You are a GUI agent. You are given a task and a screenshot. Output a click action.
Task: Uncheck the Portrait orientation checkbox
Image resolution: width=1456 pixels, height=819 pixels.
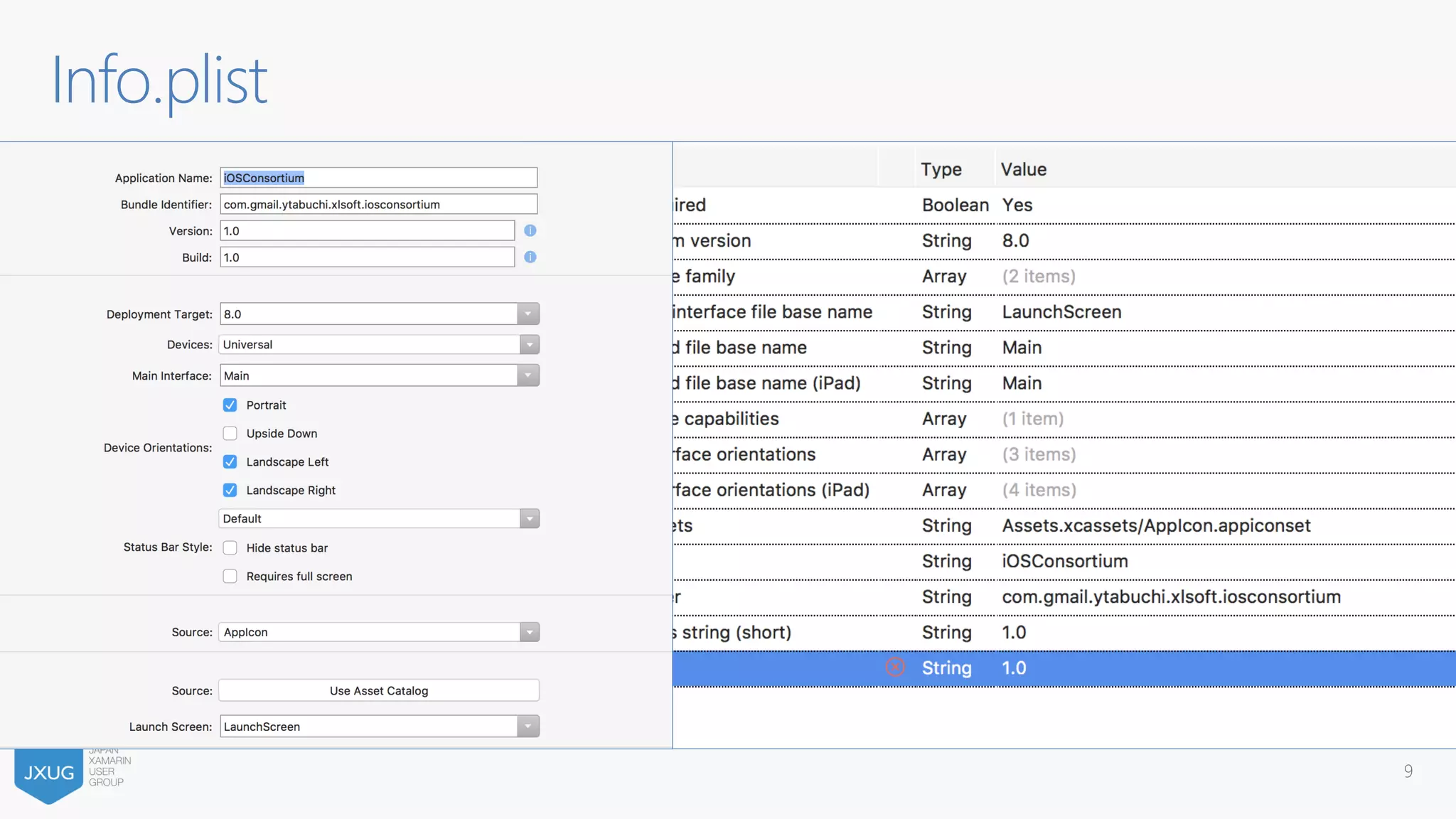230,405
